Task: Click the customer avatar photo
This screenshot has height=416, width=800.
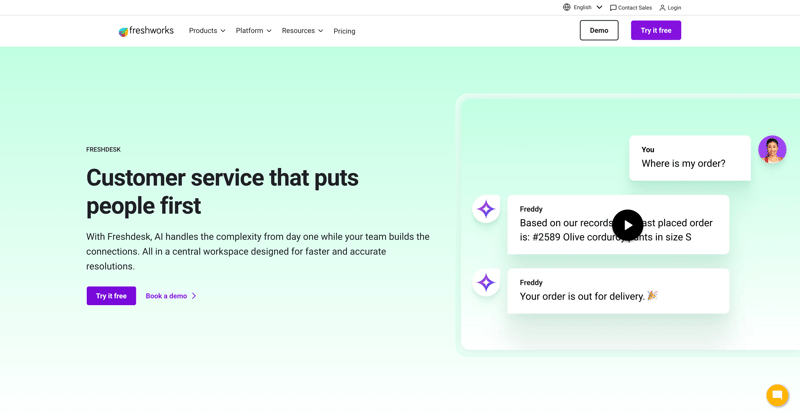Action: point(772,149)
